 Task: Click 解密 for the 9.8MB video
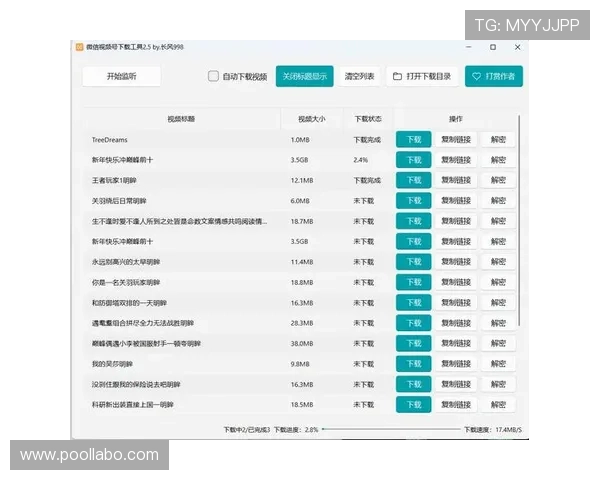pos(498,364)
